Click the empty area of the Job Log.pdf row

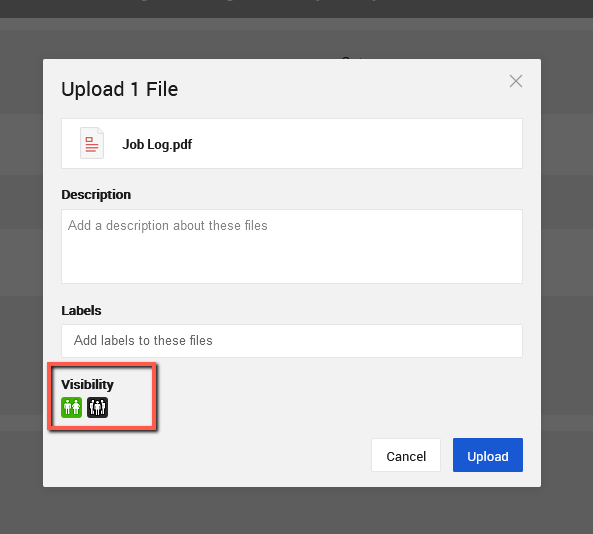355,144
